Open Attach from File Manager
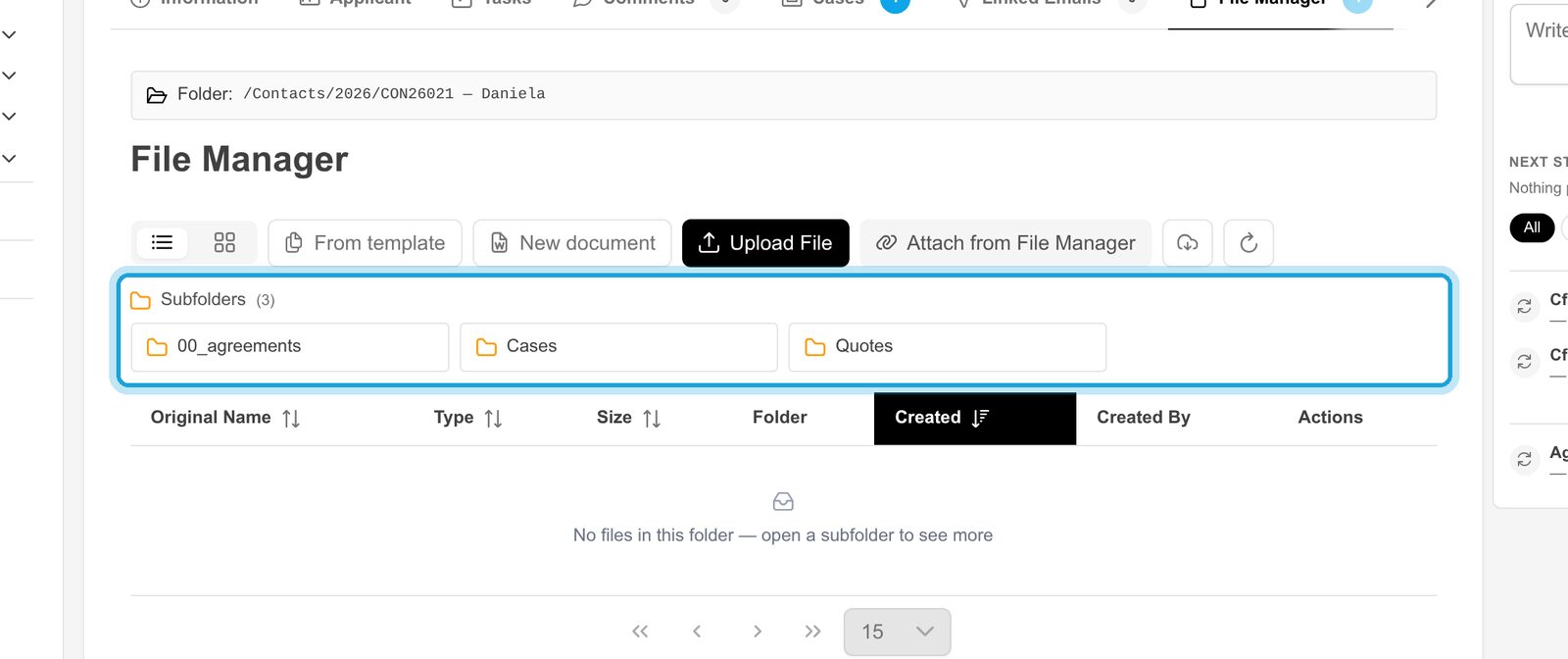 (x=1005, y=243)
